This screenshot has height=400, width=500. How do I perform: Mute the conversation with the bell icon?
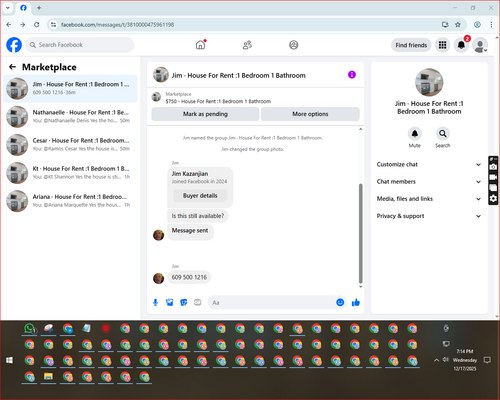tap(415, 134)
